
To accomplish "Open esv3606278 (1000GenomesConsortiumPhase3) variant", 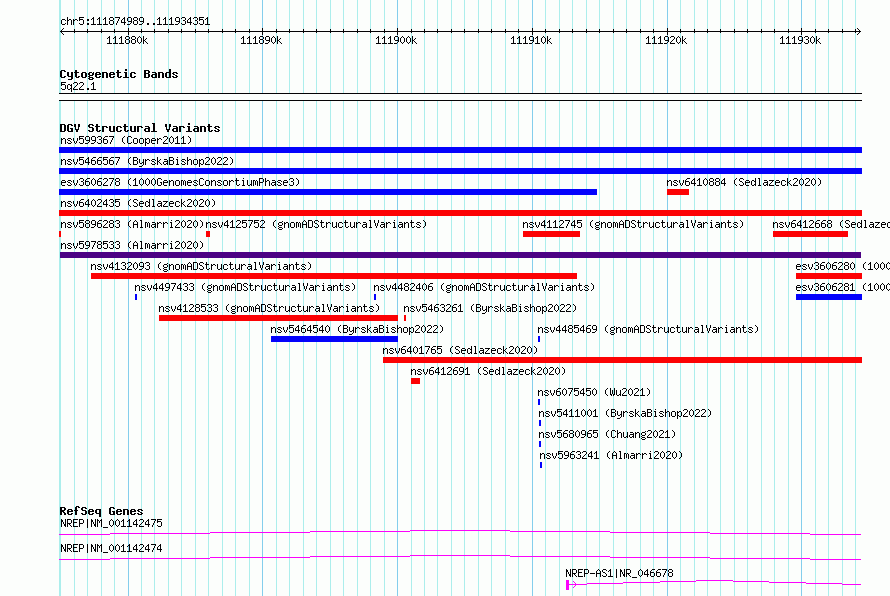I will (x=180, y=182).
